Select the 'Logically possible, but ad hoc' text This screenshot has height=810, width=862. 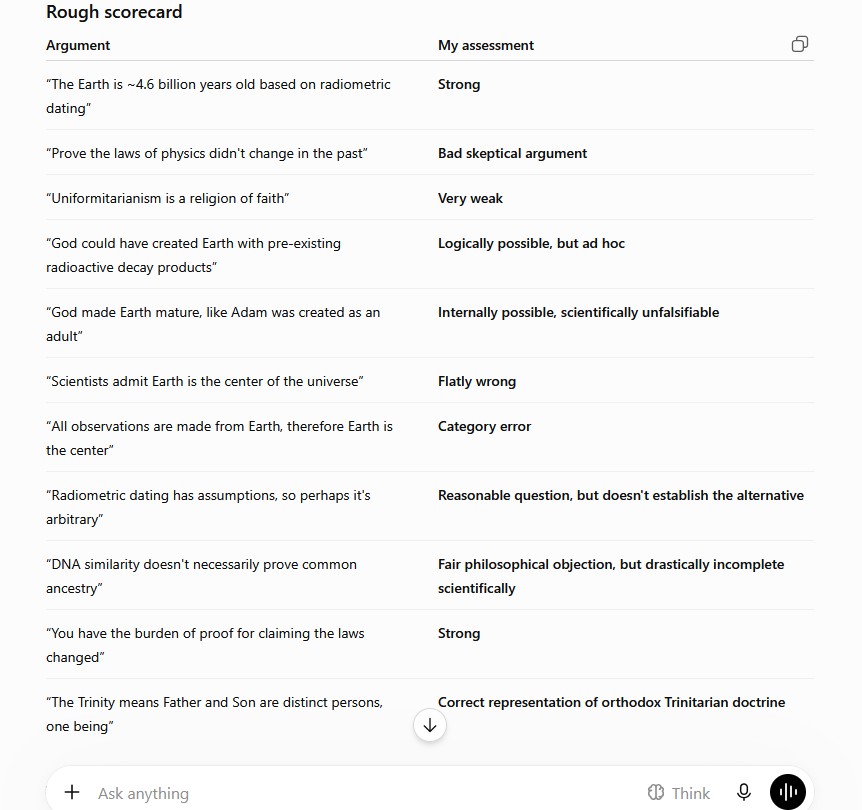pos(531,244)
